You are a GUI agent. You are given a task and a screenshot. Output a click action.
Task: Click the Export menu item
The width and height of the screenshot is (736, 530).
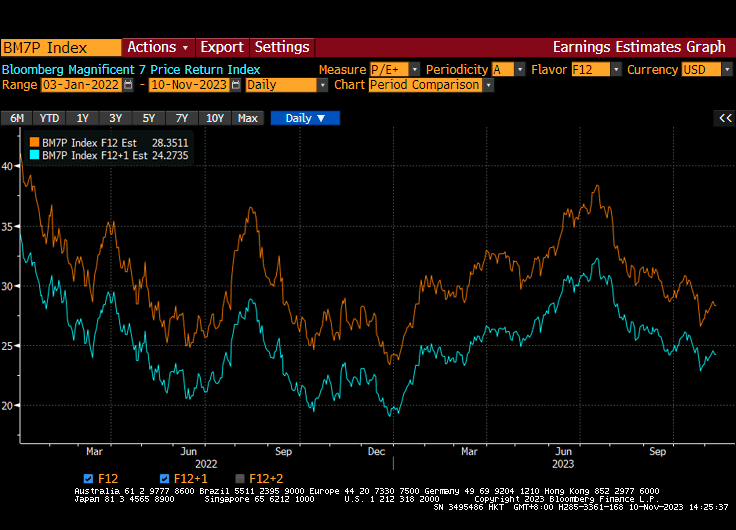[x=222, y=47]
